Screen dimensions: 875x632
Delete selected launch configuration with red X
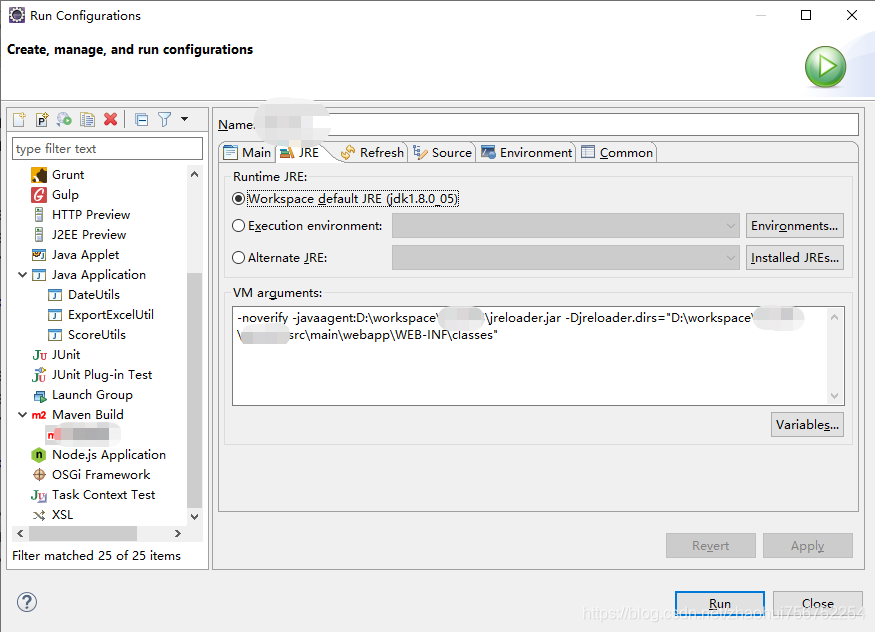point(110,119)
